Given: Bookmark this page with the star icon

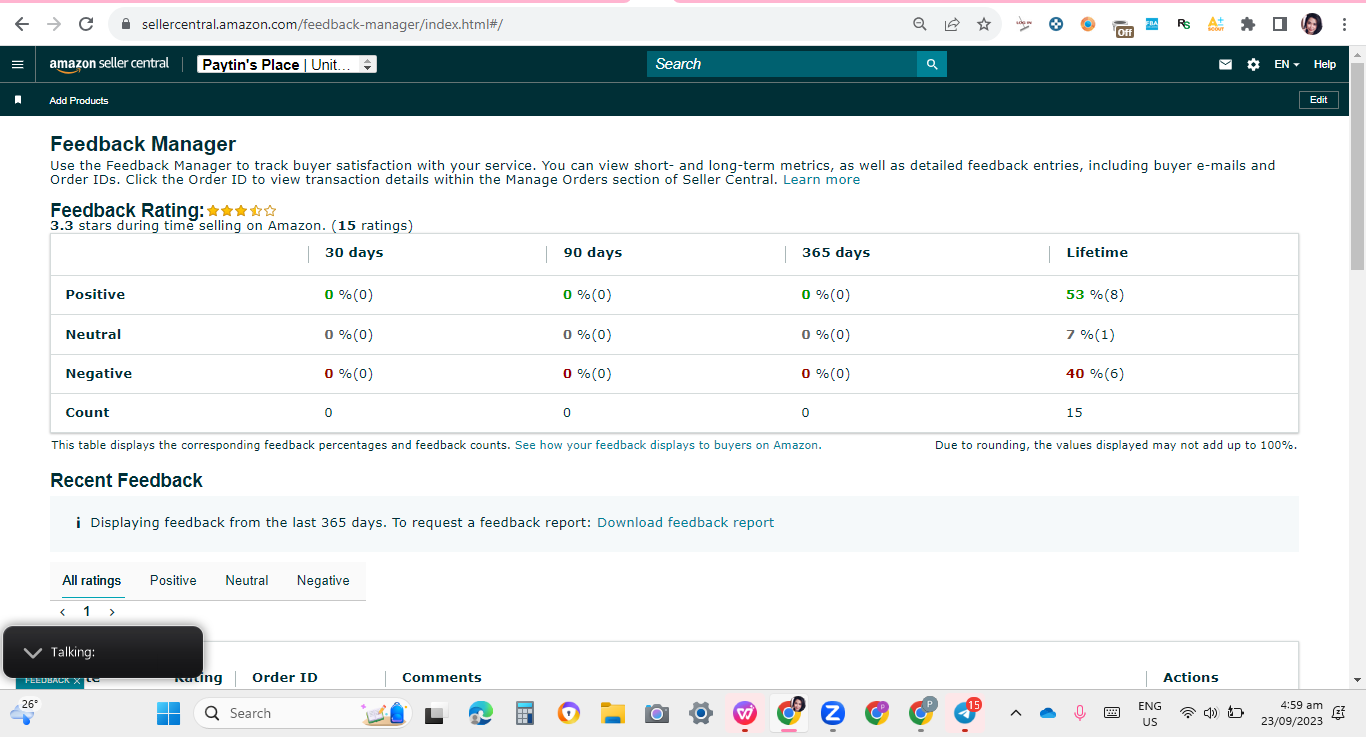Looking at the screenshot, I should [x=984, y=24].
